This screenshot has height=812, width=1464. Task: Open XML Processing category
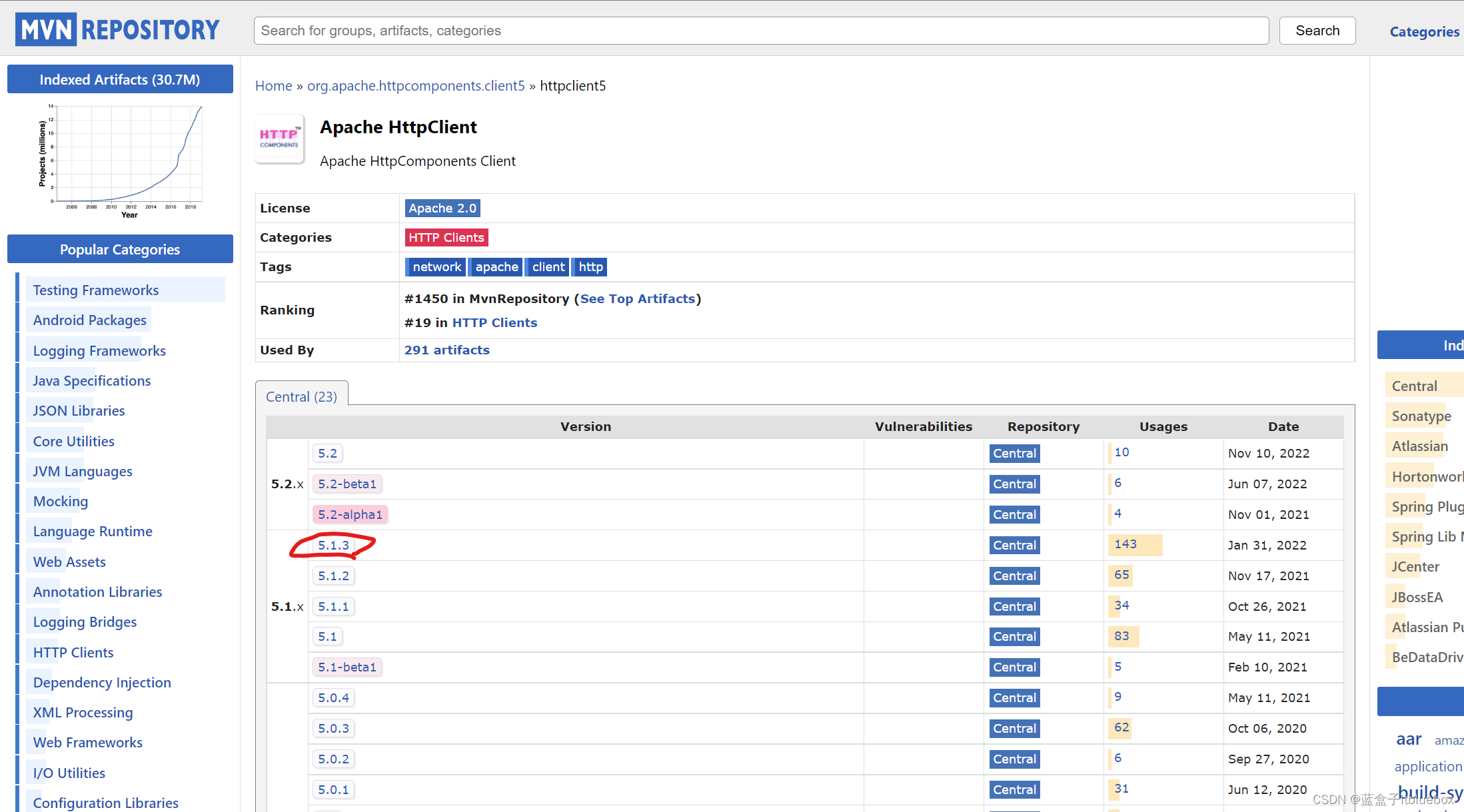[x=83, y=713]
